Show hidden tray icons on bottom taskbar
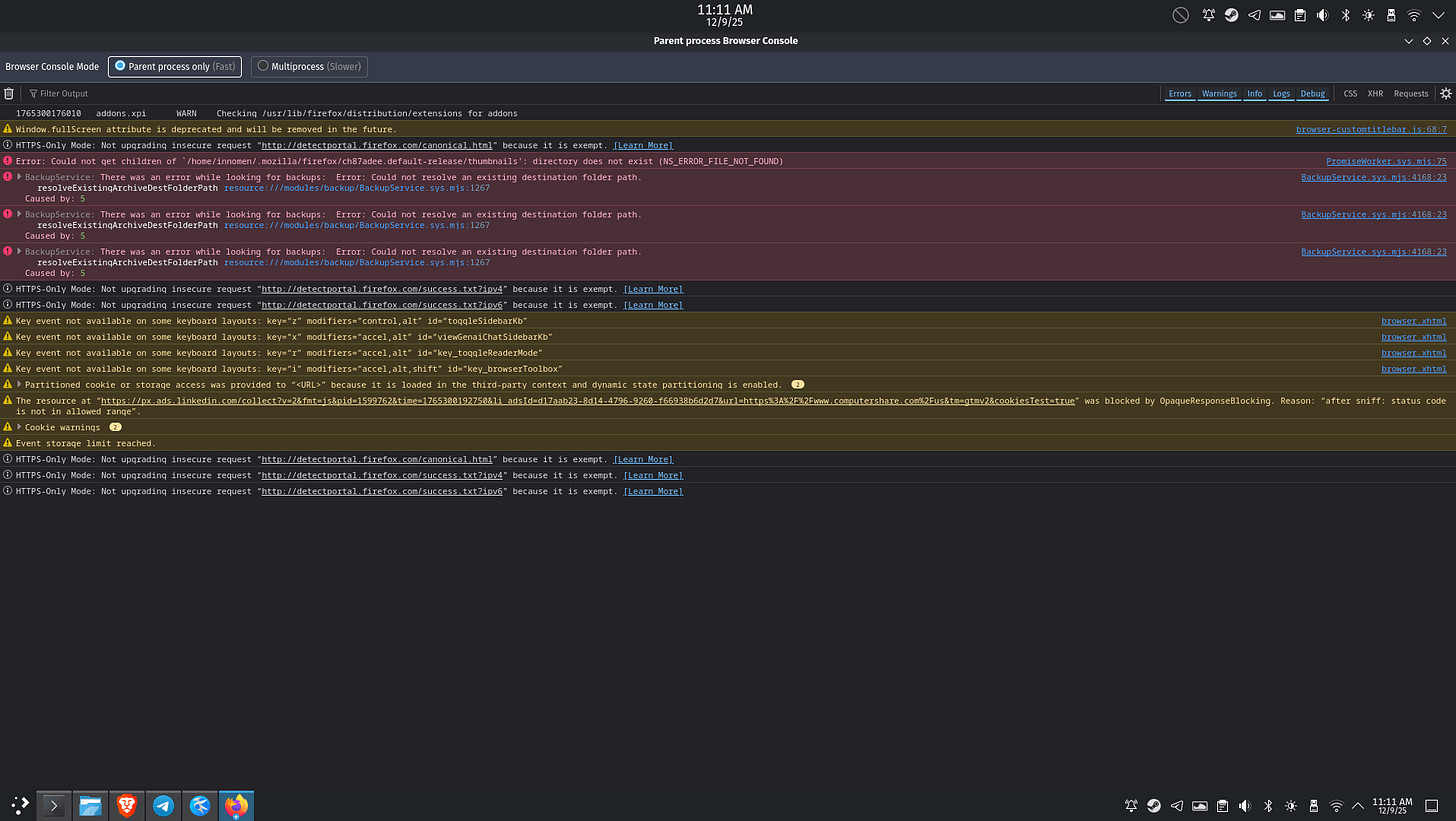Screen dimensions: 1456x821 pos(1358,805)
